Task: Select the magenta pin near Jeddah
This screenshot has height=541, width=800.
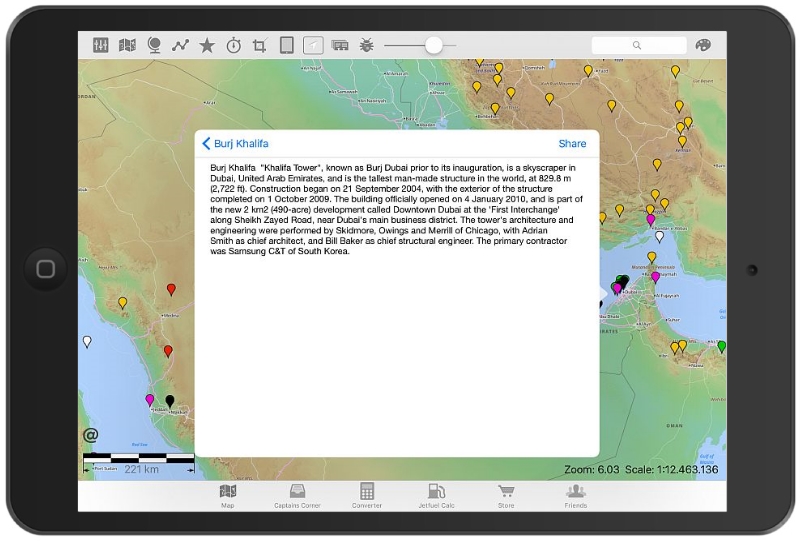Action: click(x=149, y=400)
